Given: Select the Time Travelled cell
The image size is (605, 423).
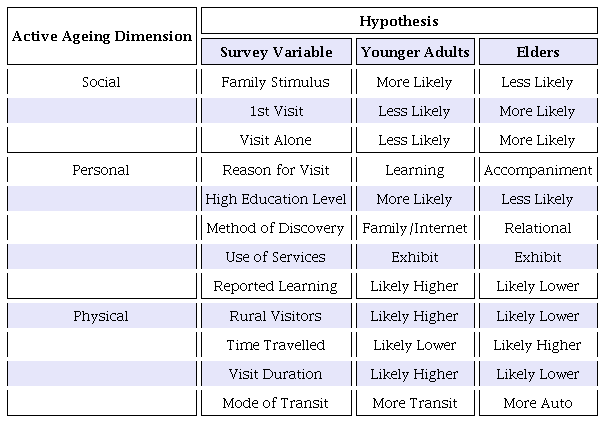Looking at the screenshot, I should [x=276, y=345].
